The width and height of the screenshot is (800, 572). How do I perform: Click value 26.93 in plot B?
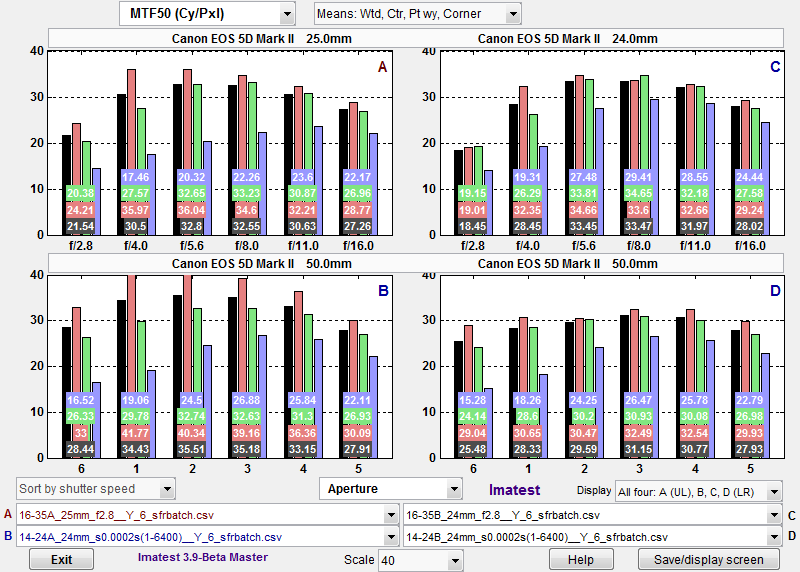pos(358,416)
